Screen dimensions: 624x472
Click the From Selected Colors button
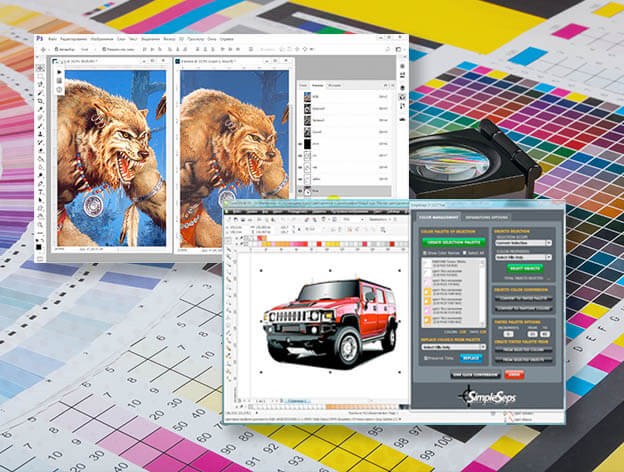(524, 349)
